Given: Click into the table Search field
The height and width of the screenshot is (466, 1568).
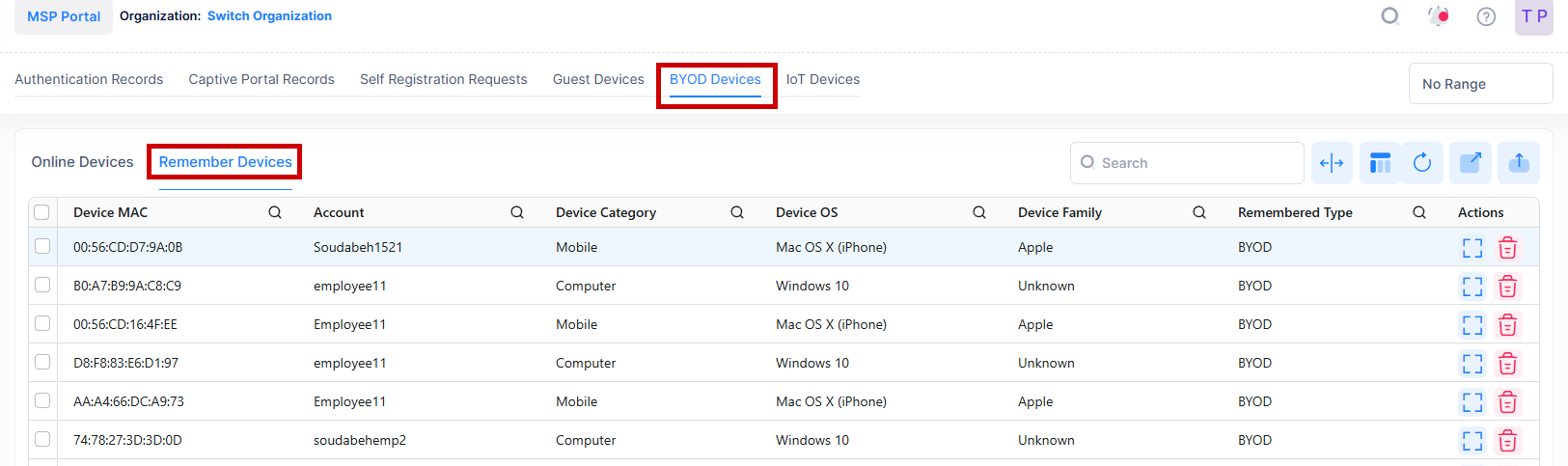Looking at the screenshot, I should 1187,163.
